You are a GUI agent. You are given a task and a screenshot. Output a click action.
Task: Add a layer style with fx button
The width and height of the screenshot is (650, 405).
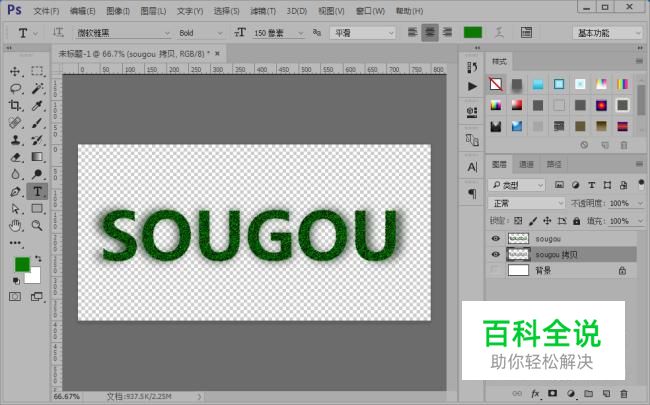tap(535, 393)
